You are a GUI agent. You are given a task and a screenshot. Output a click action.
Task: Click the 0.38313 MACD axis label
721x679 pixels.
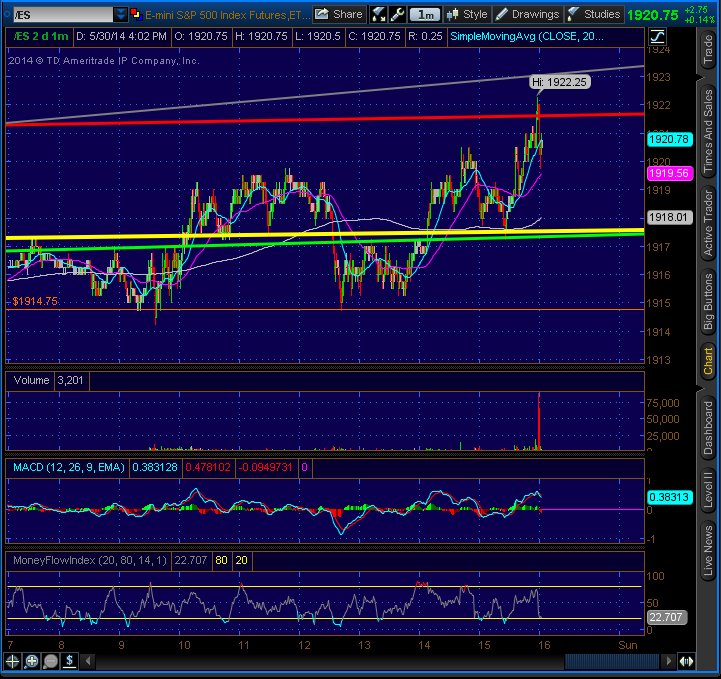click(670, 497)
